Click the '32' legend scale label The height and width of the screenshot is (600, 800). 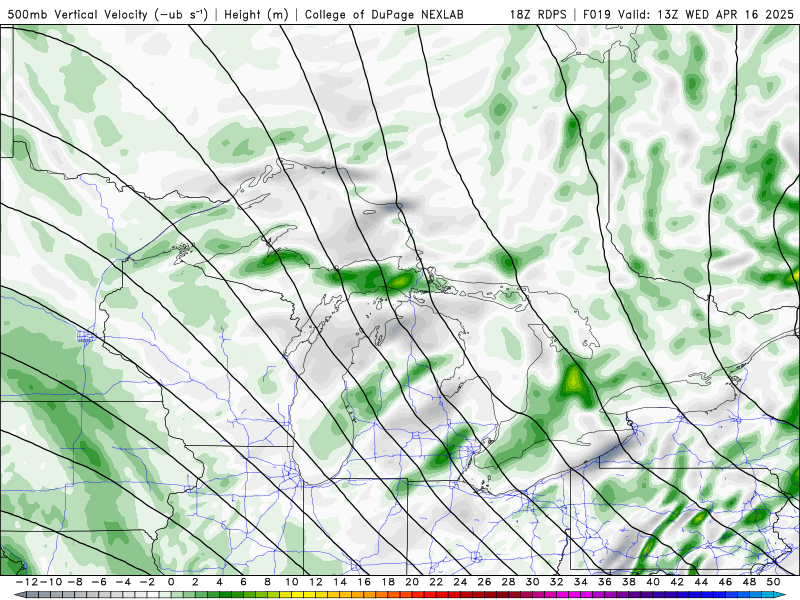557,582
